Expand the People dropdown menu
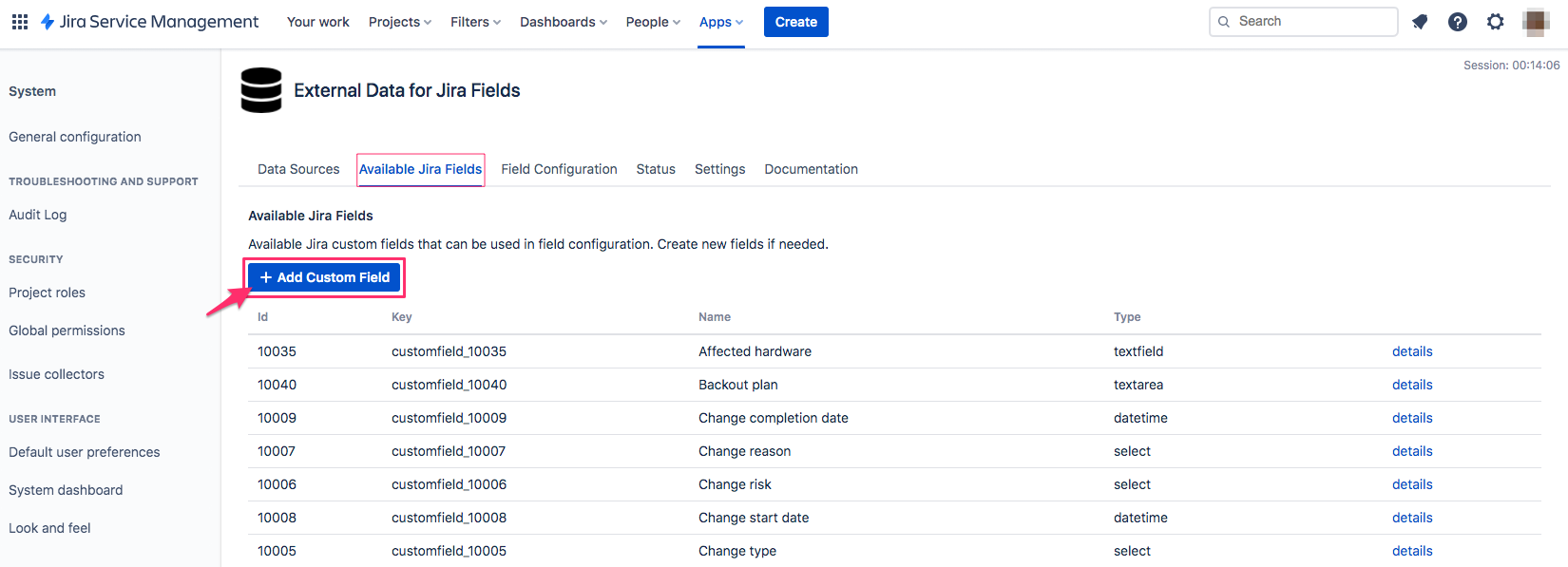The image size is (1568, 567). pos(653,22)
